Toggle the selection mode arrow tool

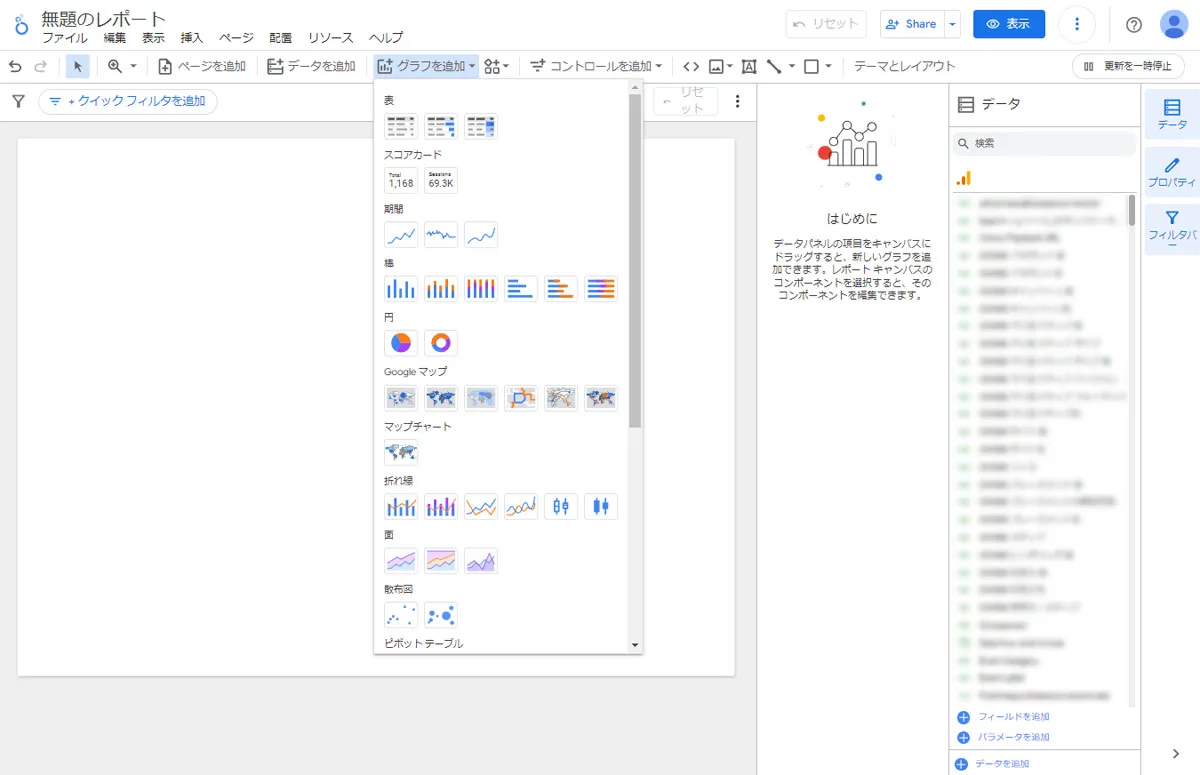pos(78,66)
